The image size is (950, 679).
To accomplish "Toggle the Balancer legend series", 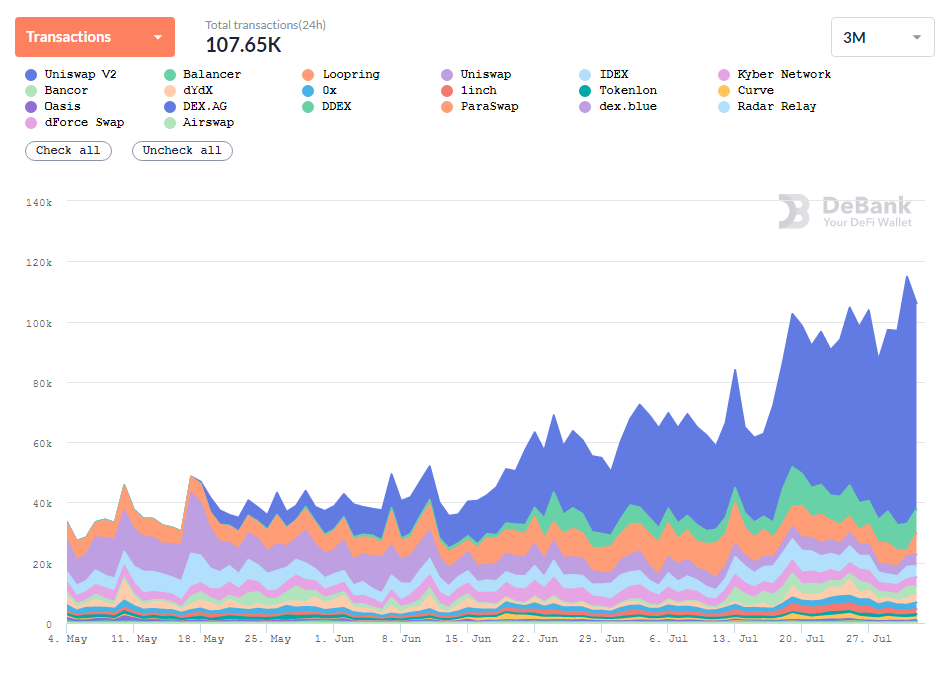I will (x=203, y=75).
